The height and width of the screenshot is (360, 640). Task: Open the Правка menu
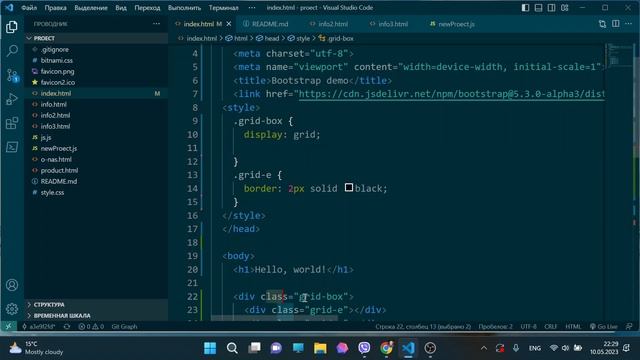(x=56, y=8)
